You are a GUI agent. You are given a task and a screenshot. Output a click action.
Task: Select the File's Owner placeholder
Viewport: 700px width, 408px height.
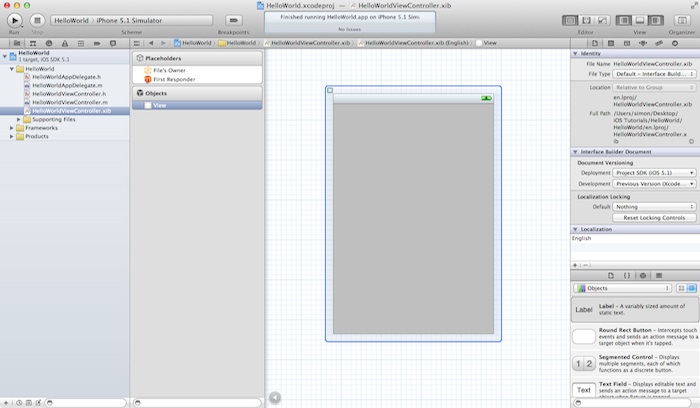pyautogui.click(x=170, y=70)
